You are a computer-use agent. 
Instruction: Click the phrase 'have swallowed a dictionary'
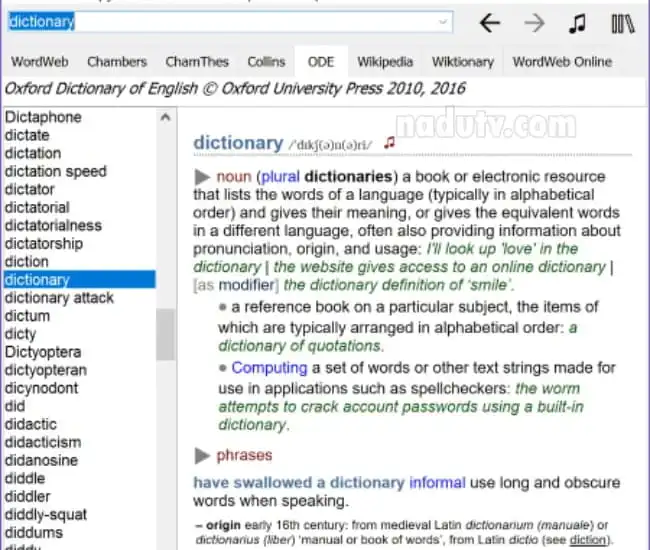pos(299,483)
